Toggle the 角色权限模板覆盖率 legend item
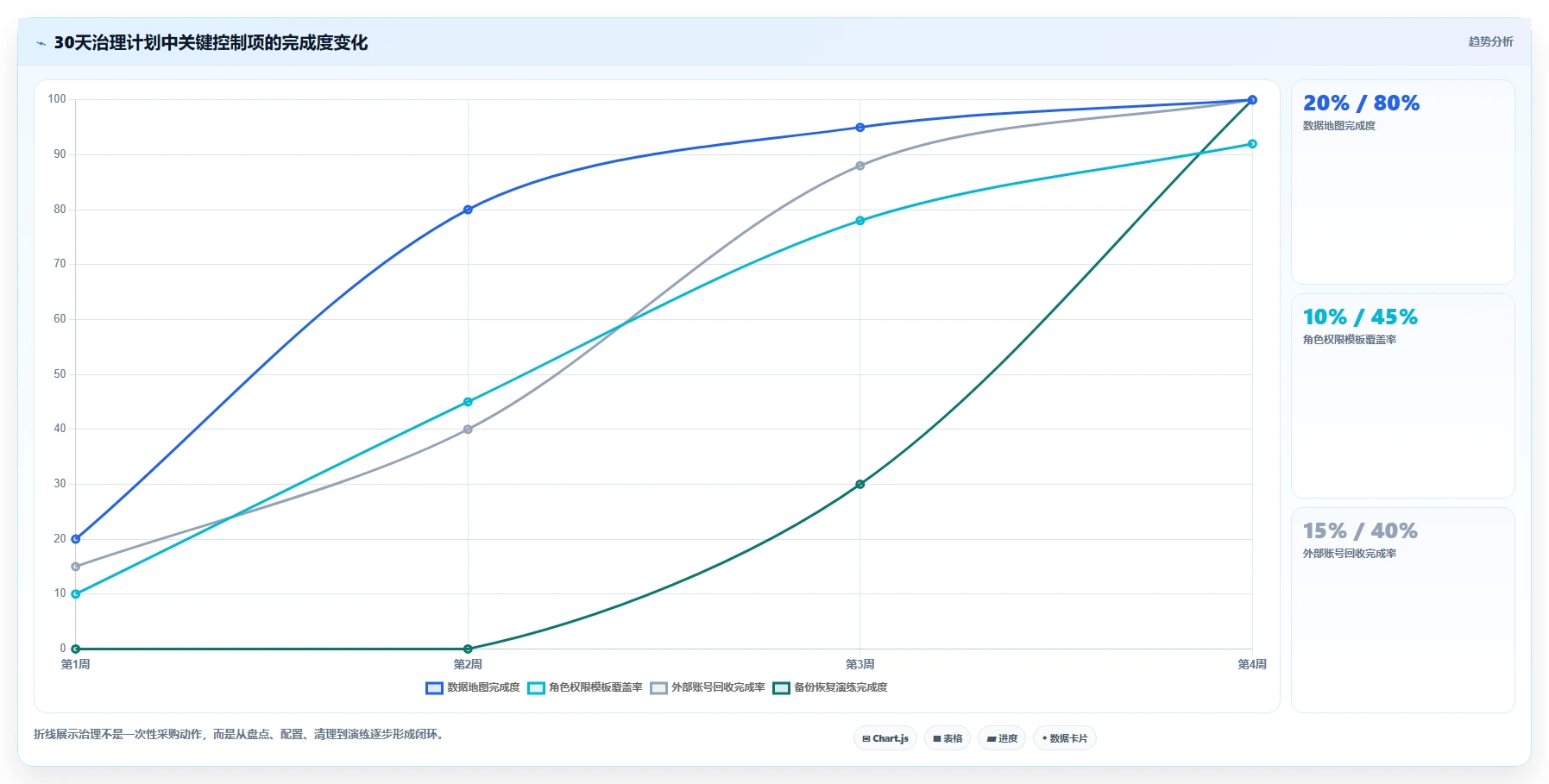The width and height of the screenshot is (1549, 784). 585,687
